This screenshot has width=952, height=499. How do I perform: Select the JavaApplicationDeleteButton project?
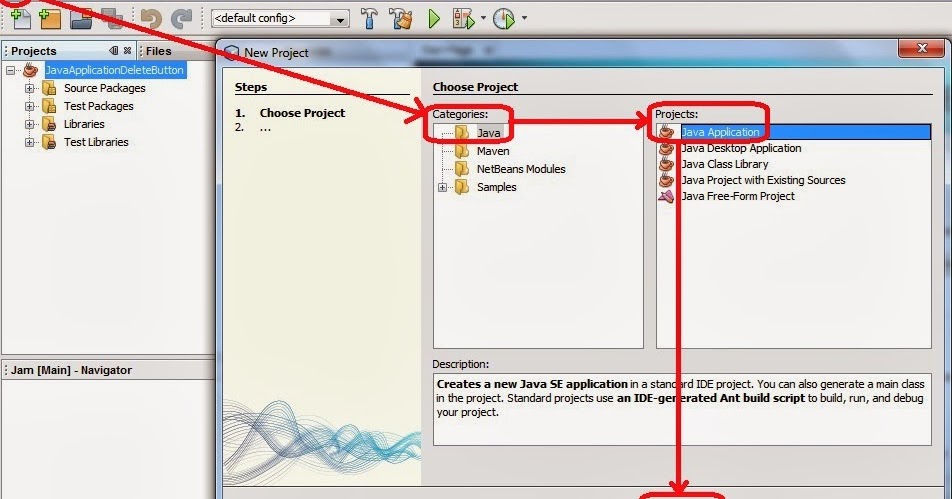point(115,70)
